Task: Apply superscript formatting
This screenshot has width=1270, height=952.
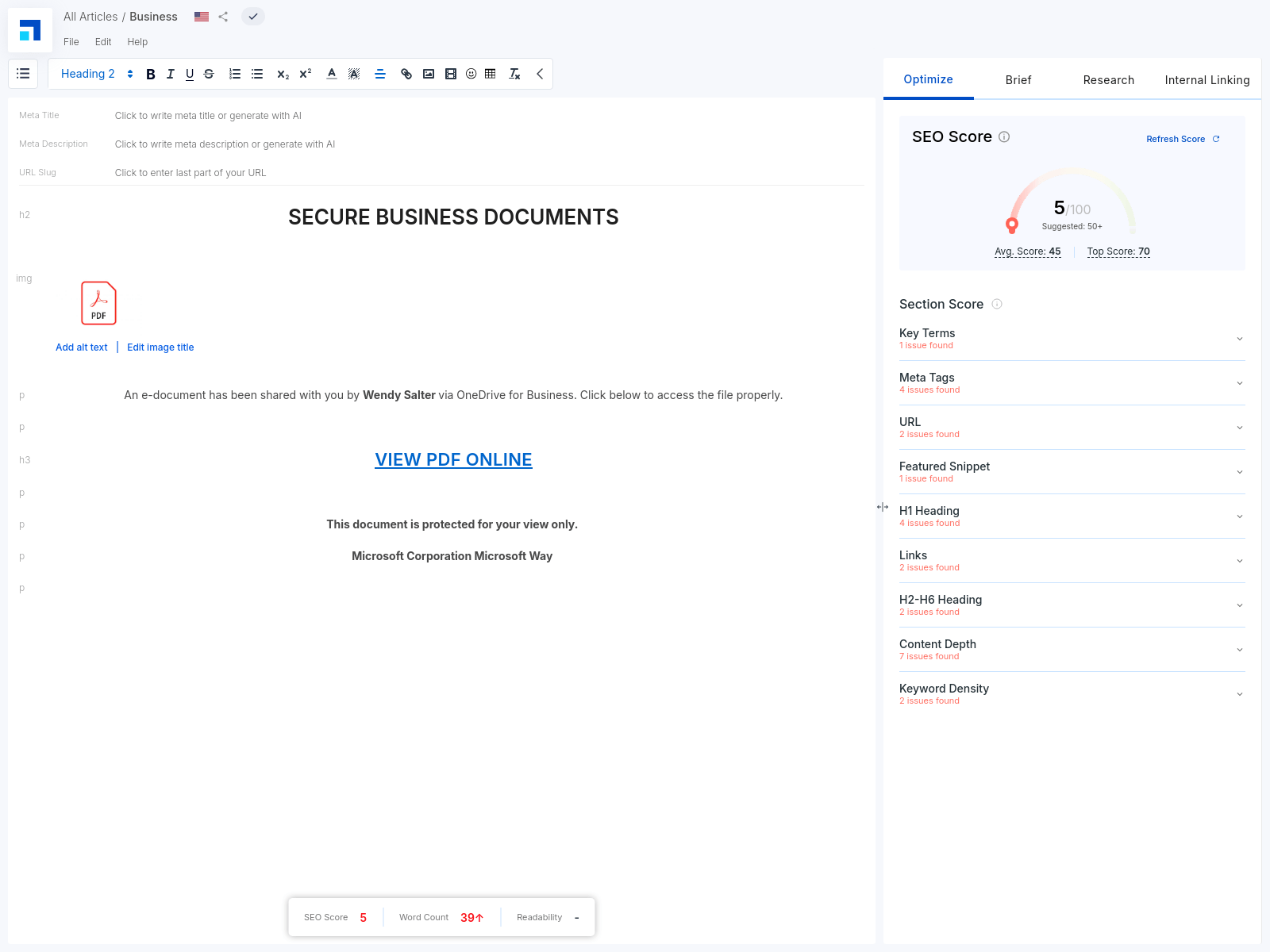Action: point(306,74)
